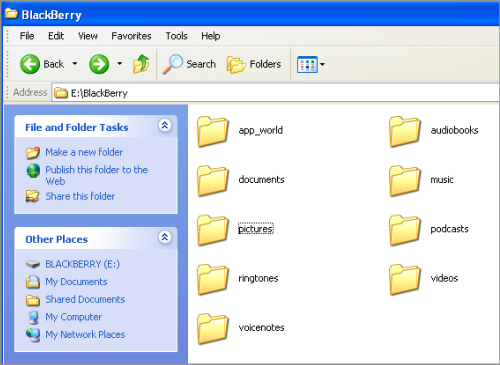This screenshot has height=365, width=500.
Task: Click the green Back arrow button
Action: pos(30,64)
